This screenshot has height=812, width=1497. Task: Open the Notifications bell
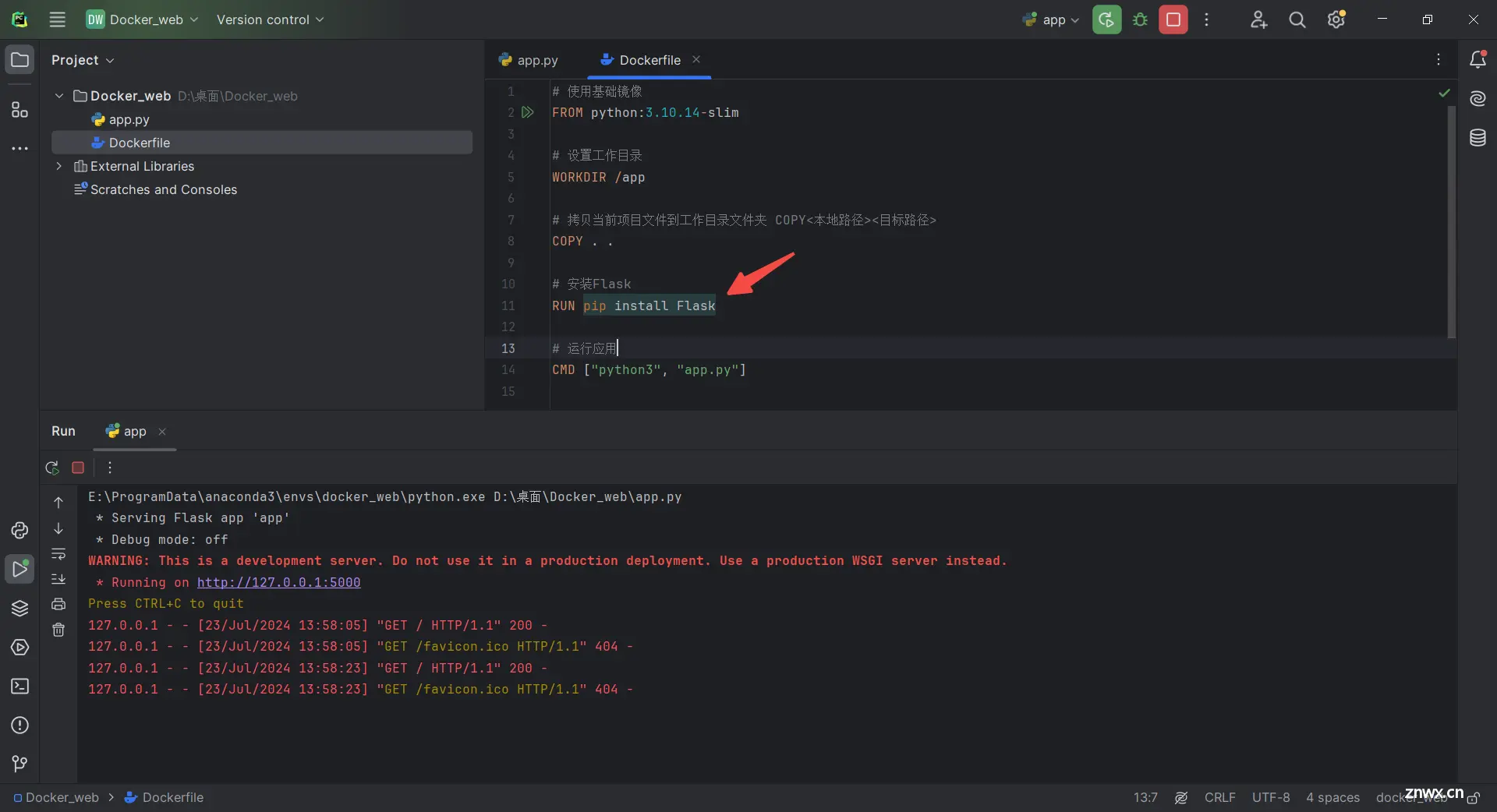tap(1478, 59)
